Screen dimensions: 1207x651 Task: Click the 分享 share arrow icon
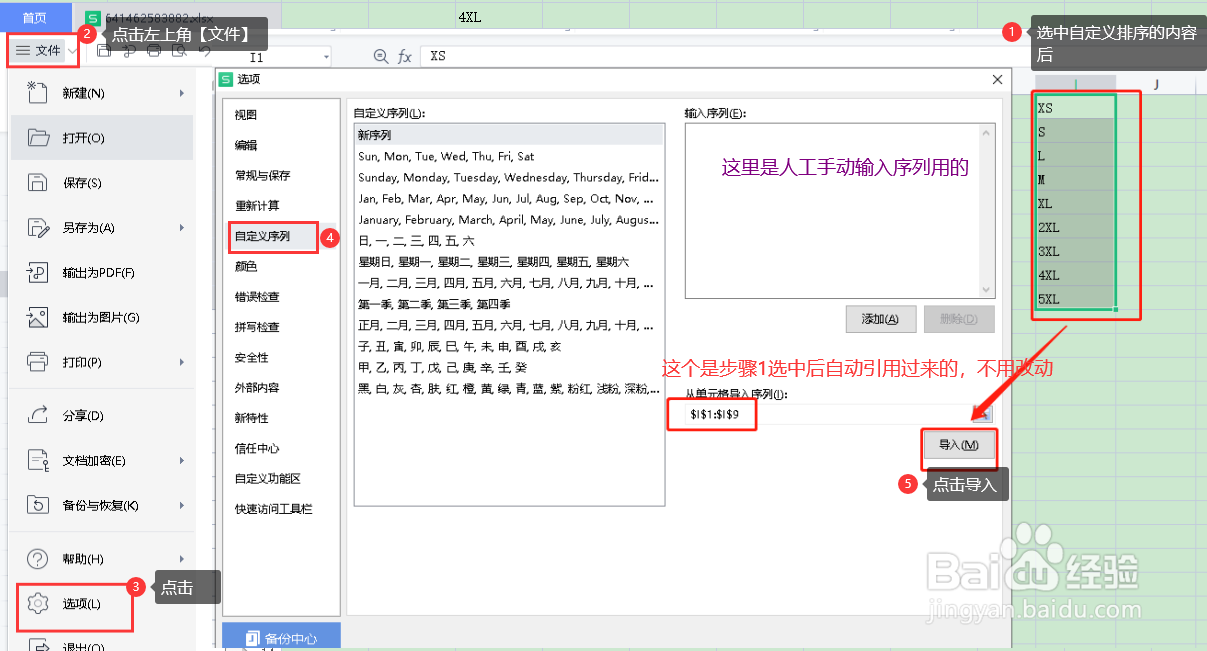tap(38, 414)
